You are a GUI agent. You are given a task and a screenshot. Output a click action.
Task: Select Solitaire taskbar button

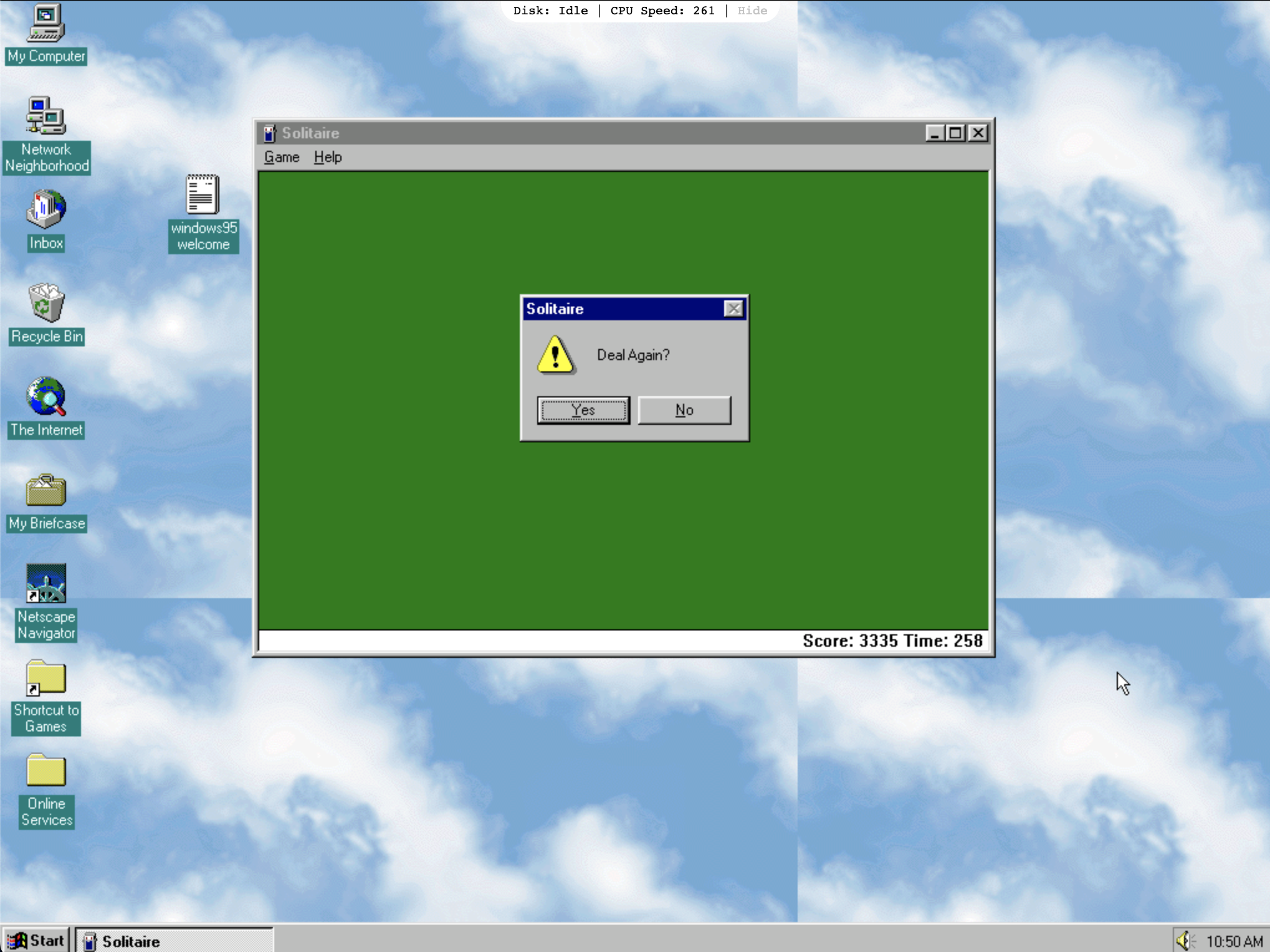[x=174, y=941]
